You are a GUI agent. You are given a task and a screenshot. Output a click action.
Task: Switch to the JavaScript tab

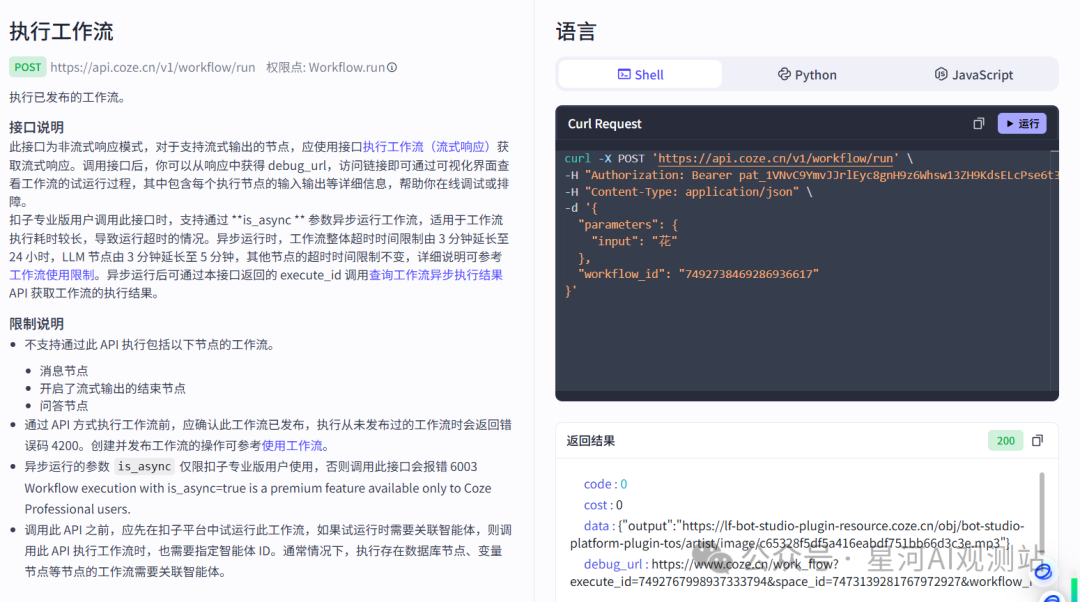tap(973, 74)
